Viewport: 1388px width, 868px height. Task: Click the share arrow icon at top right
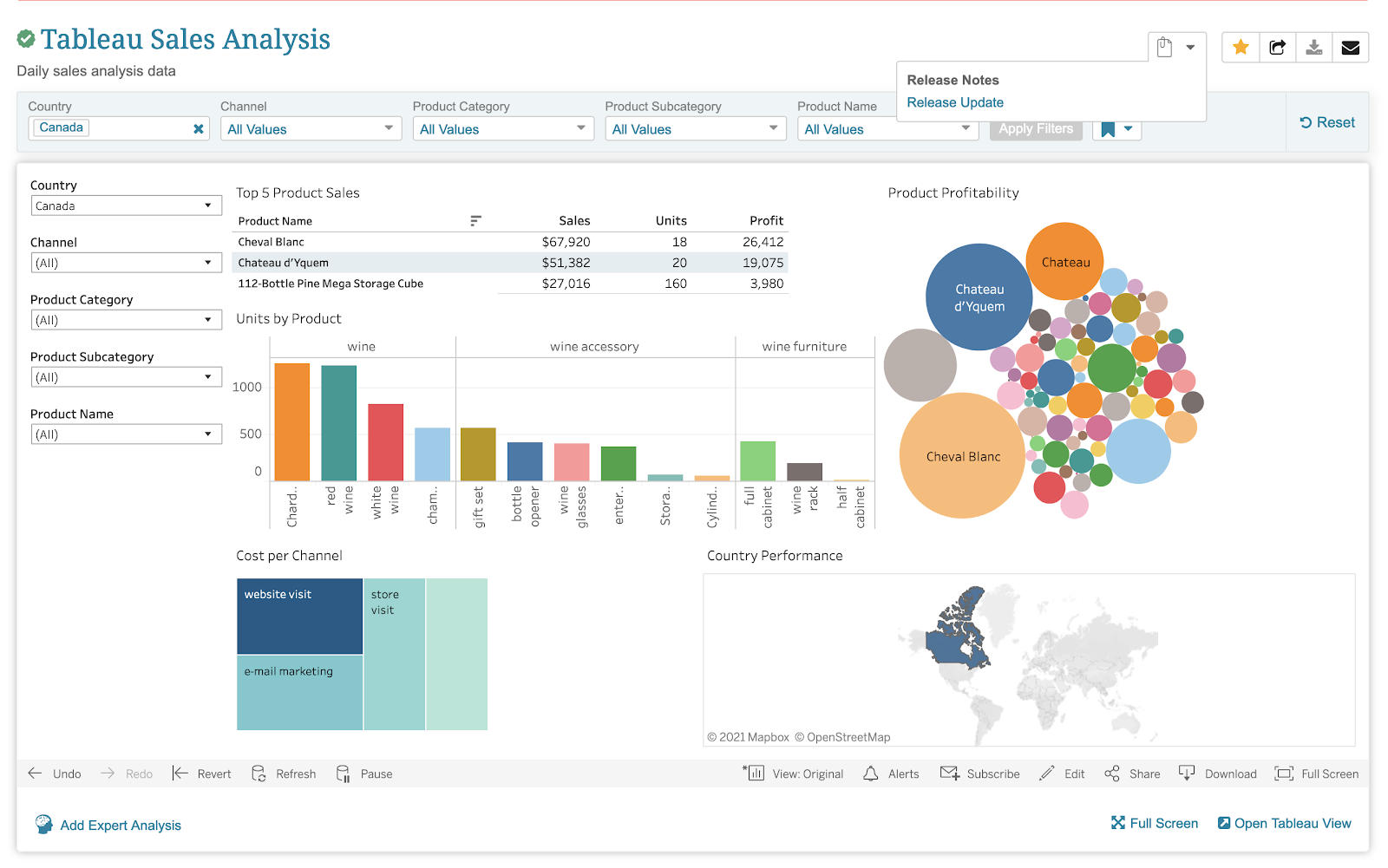click(x=1277, y=47)
